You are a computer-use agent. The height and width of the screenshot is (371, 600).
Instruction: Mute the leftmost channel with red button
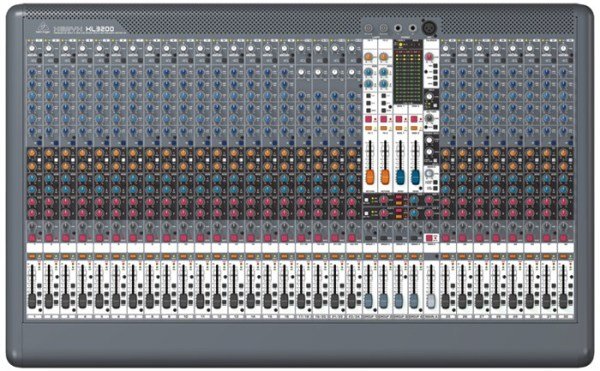32,238
